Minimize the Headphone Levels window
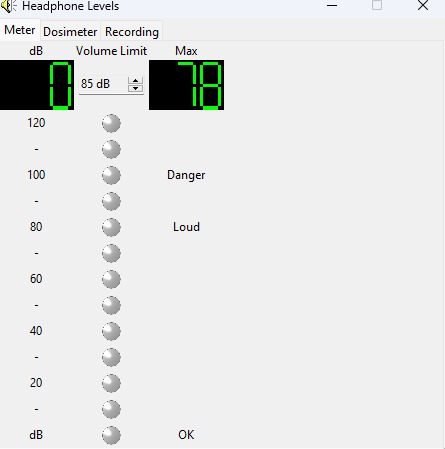 332,5
